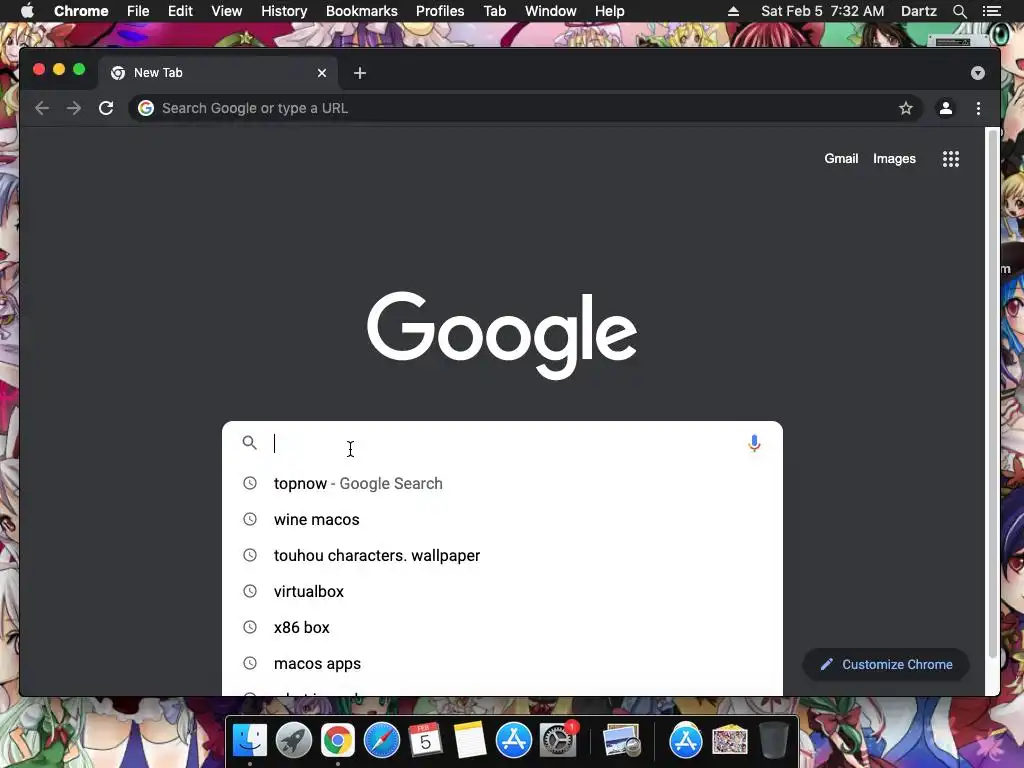
Task: Select the macos apps suggestion
Action: 502,663
